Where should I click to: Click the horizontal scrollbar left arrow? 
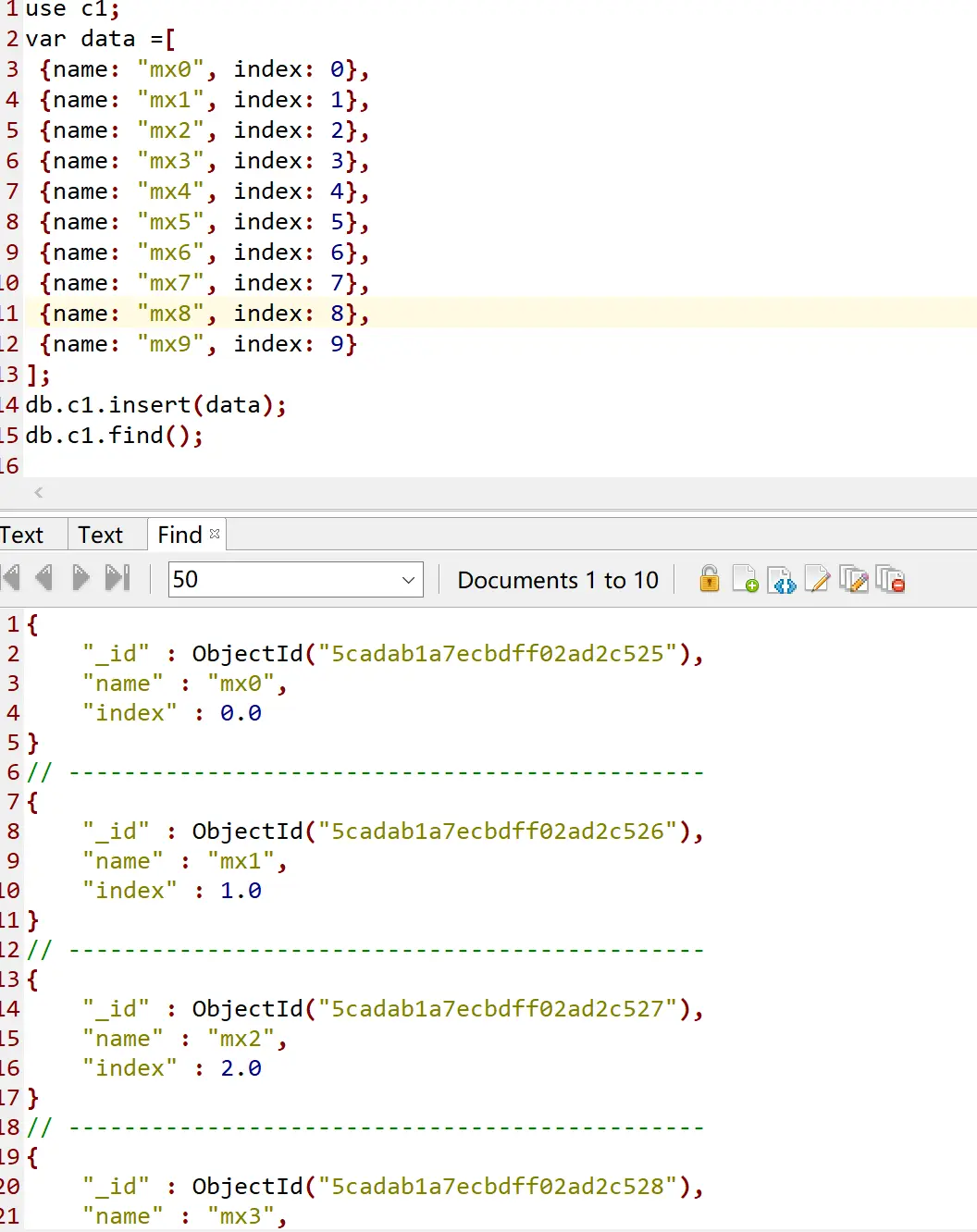(39, 492)
